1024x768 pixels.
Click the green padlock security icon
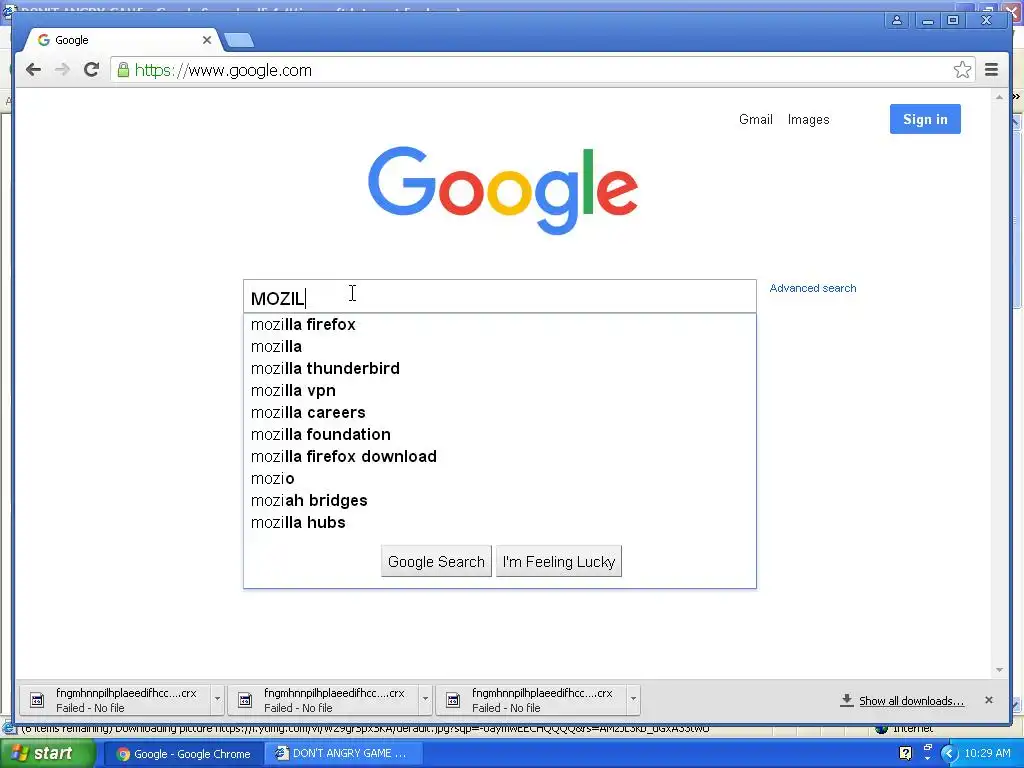click(123, 70)
